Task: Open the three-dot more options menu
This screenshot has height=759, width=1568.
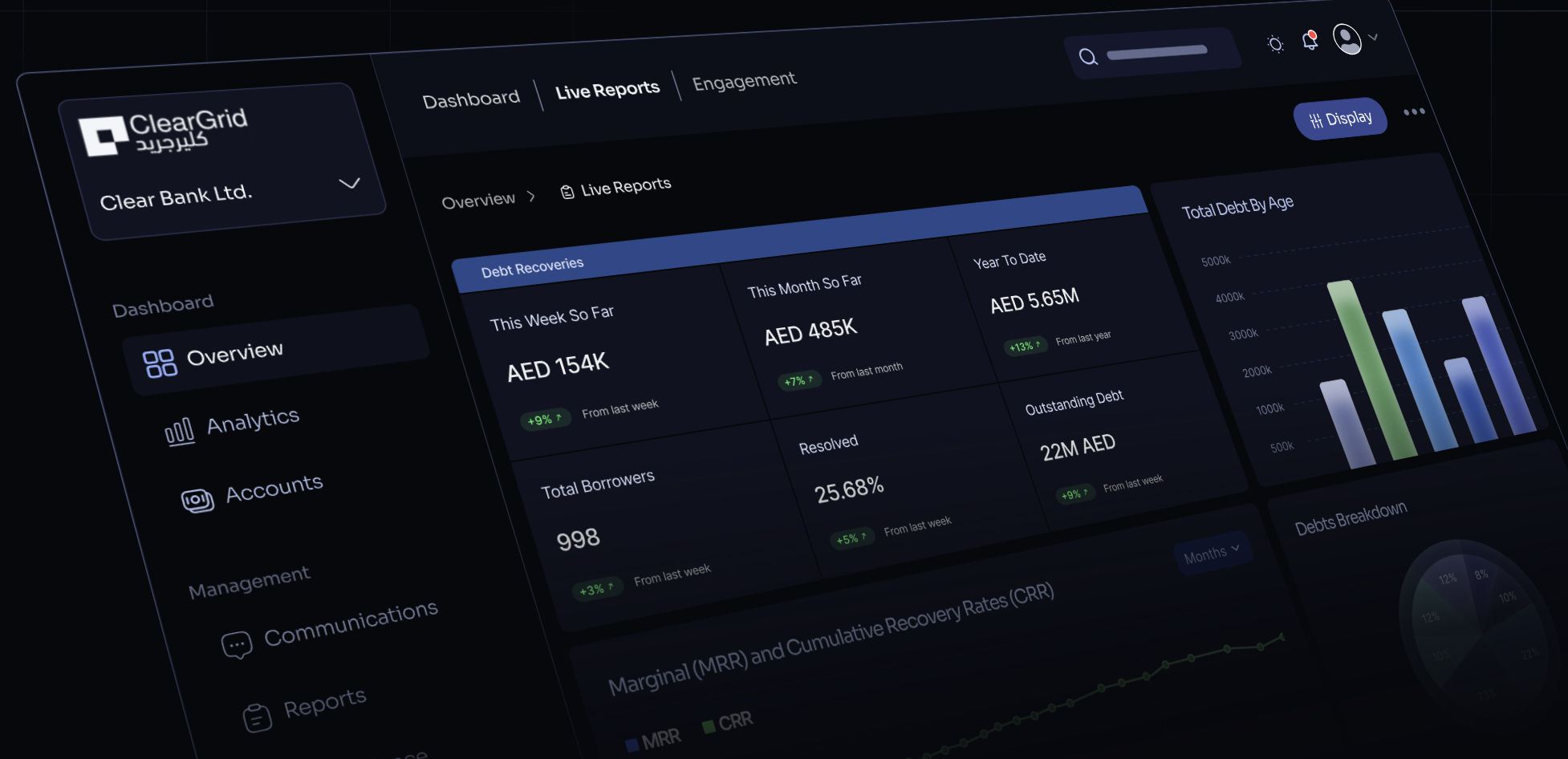Action: click(1414, 112)
